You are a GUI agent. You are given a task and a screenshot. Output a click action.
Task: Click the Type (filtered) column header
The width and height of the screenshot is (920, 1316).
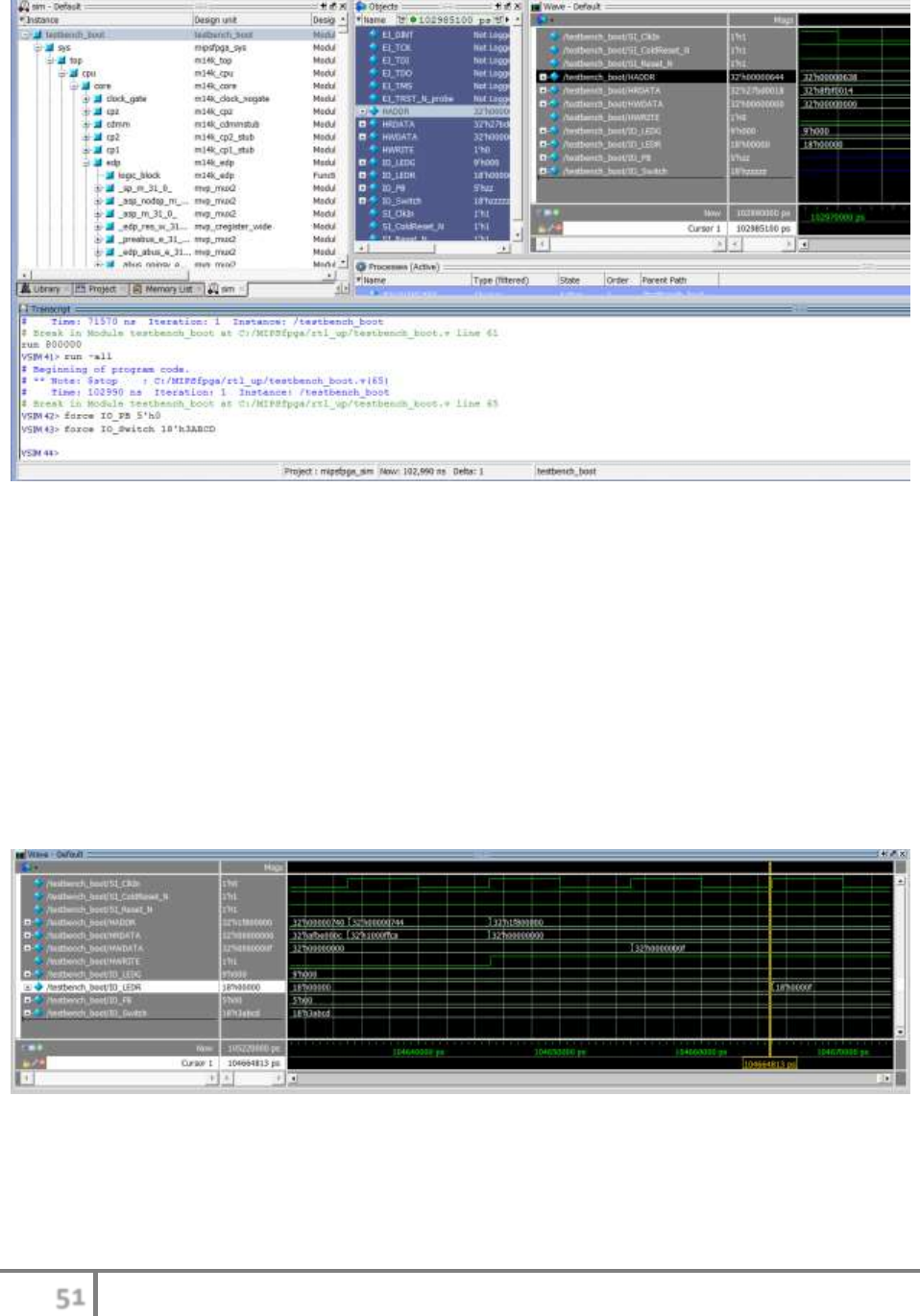point(514,280)
